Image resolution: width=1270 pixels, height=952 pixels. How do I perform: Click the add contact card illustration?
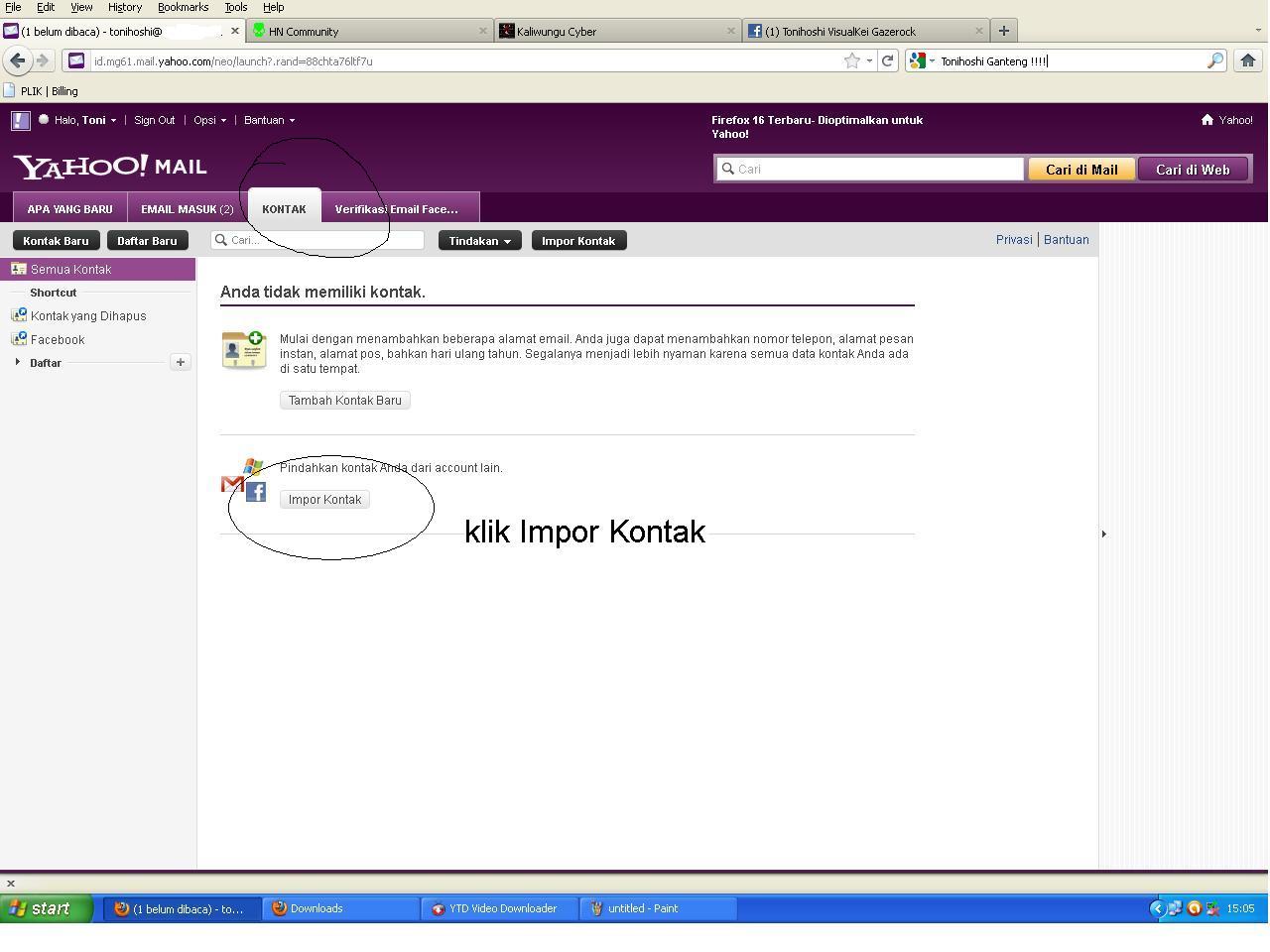pyautogui.click(x=243, y=350)
